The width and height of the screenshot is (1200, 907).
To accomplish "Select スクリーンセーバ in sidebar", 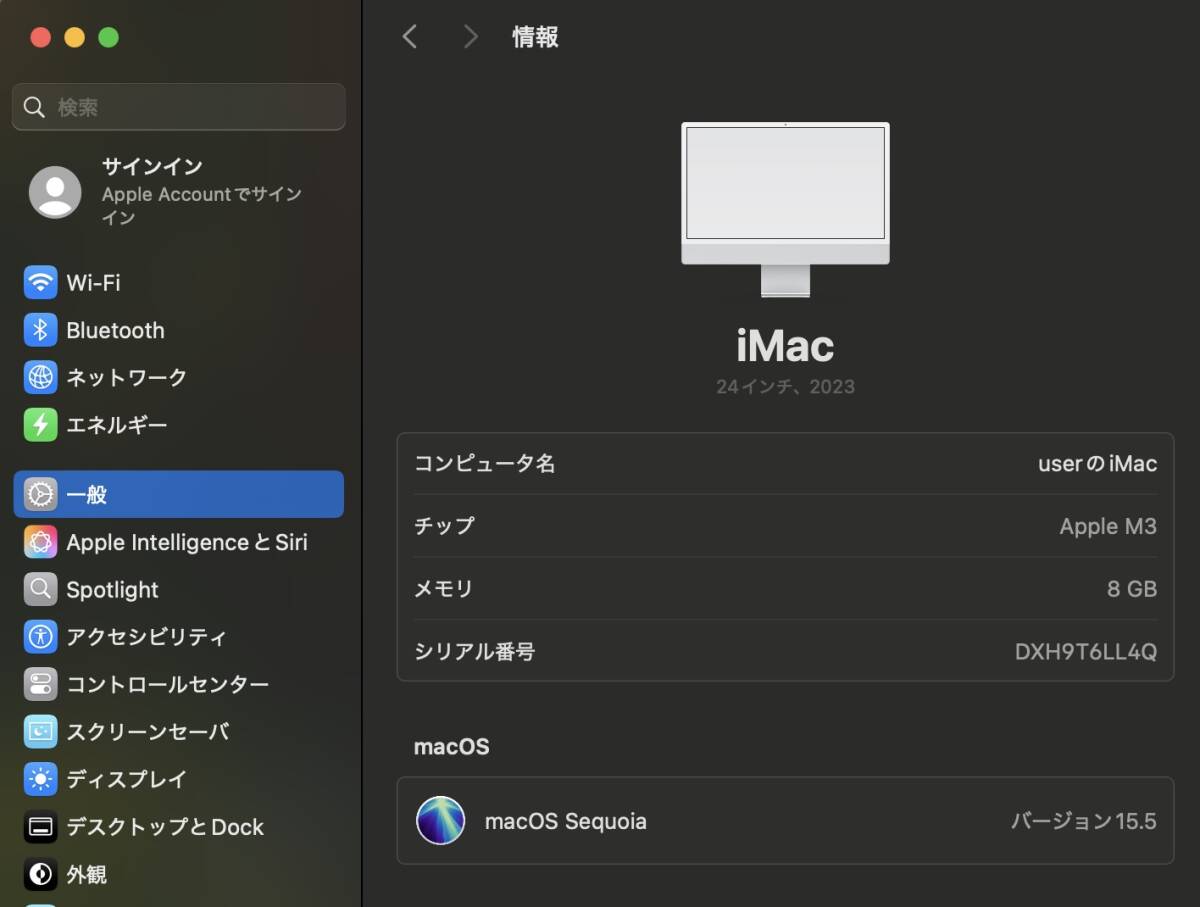I will point(147,732).
